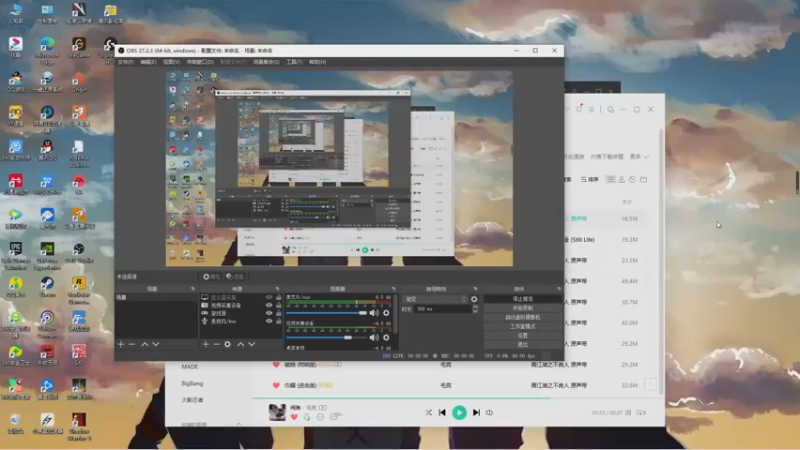
Task: Open the skin shirt icon in the music player
Action: [x=579, y=109]
